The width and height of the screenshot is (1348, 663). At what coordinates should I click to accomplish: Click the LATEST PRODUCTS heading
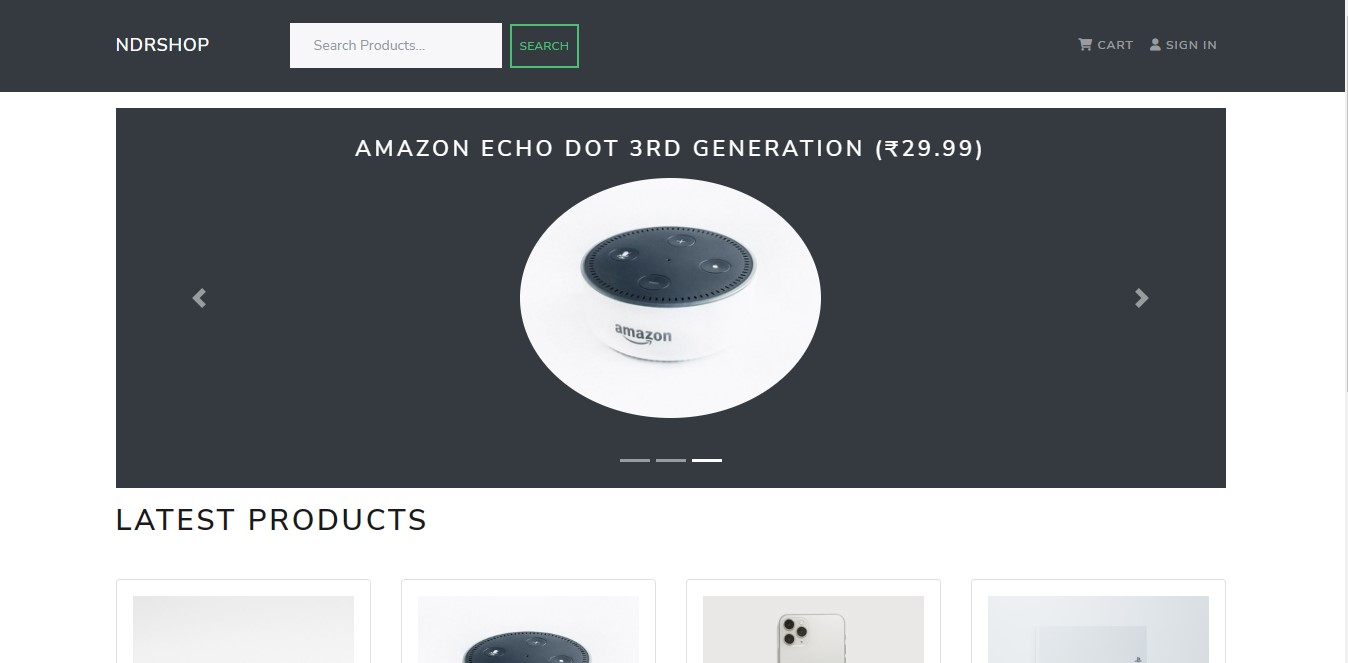pyautogui.click(x=272, y=520)
